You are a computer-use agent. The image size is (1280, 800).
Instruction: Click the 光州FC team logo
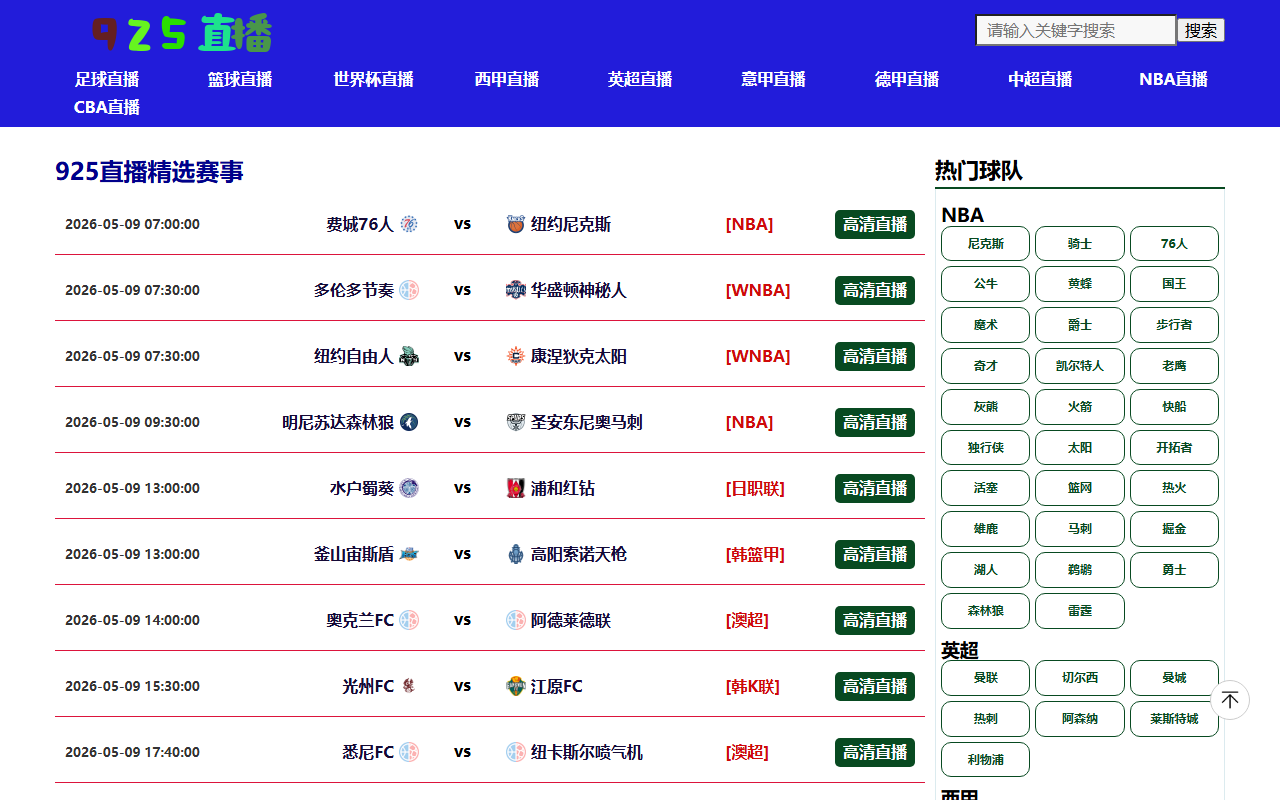[x=409, y=686]
